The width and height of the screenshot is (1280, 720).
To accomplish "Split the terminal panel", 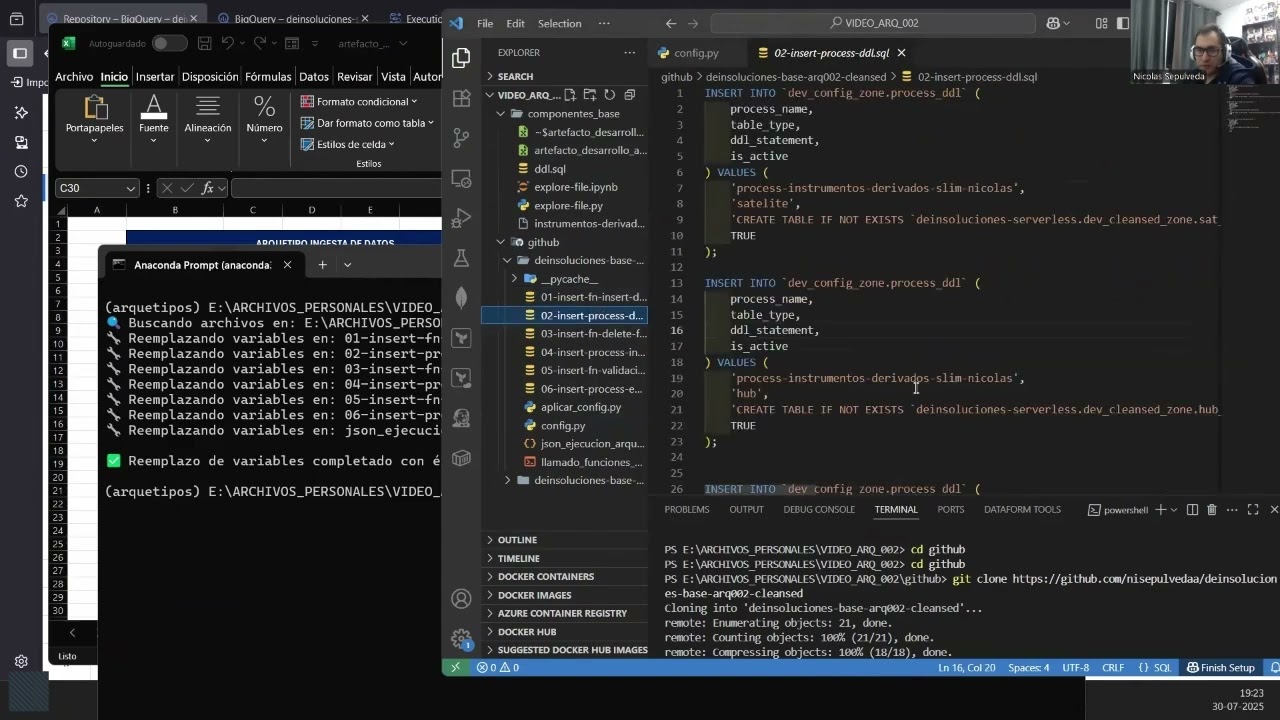I will [1192, 510].
